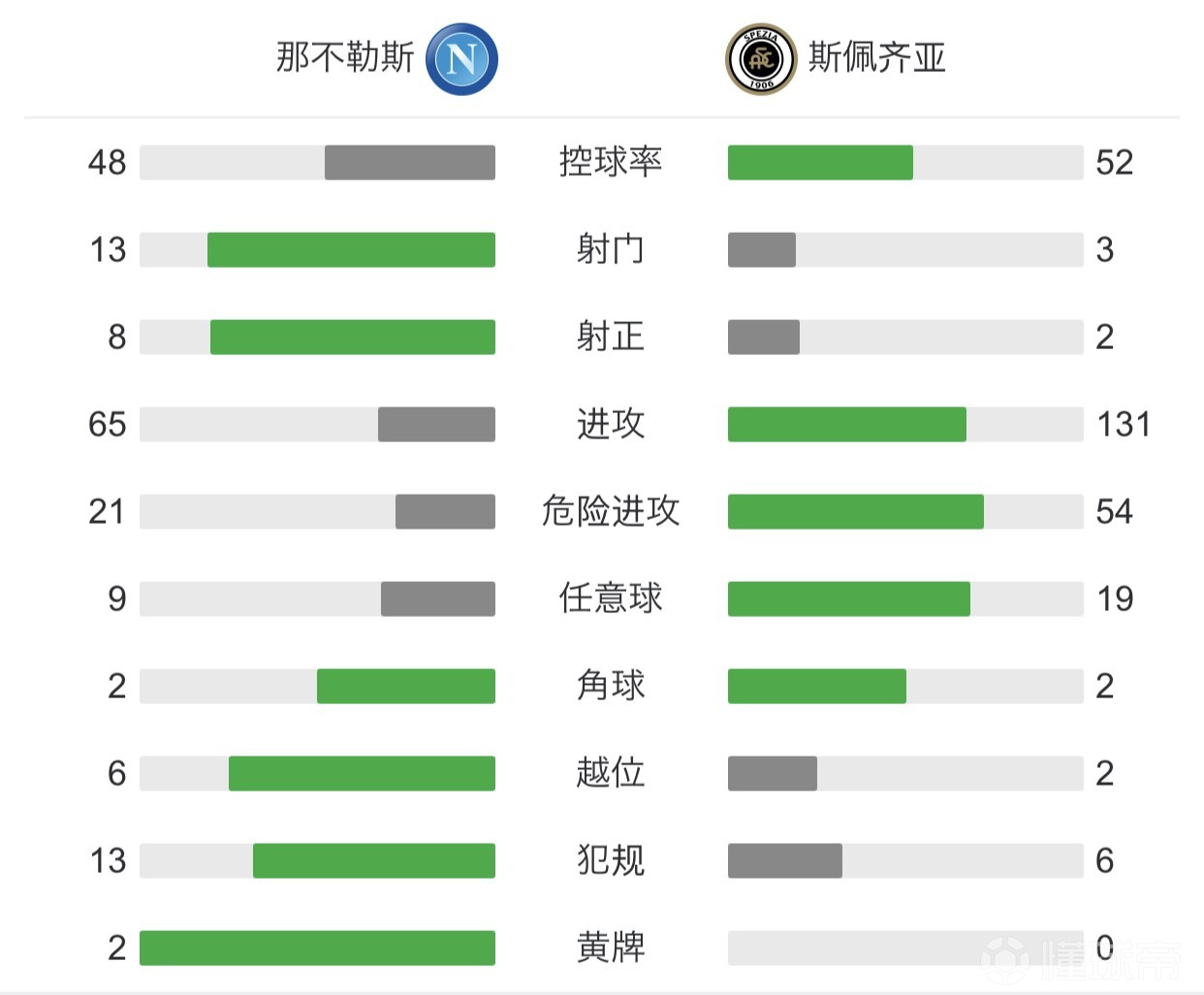
Task: Click Napoli's green 越位 offsides bar
Action: tap(362, 773)
